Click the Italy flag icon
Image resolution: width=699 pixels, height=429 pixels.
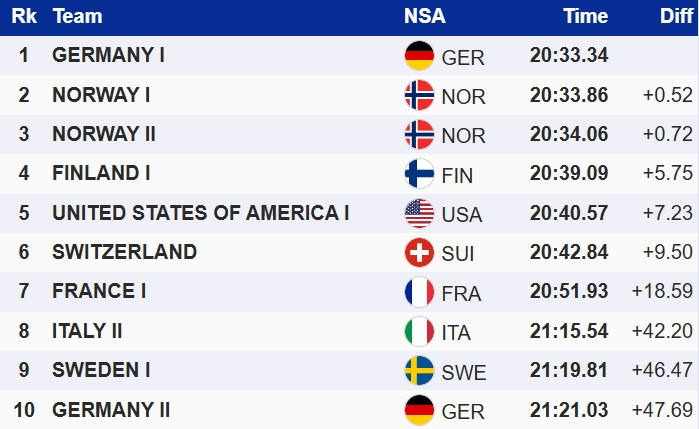click(419, 331)
